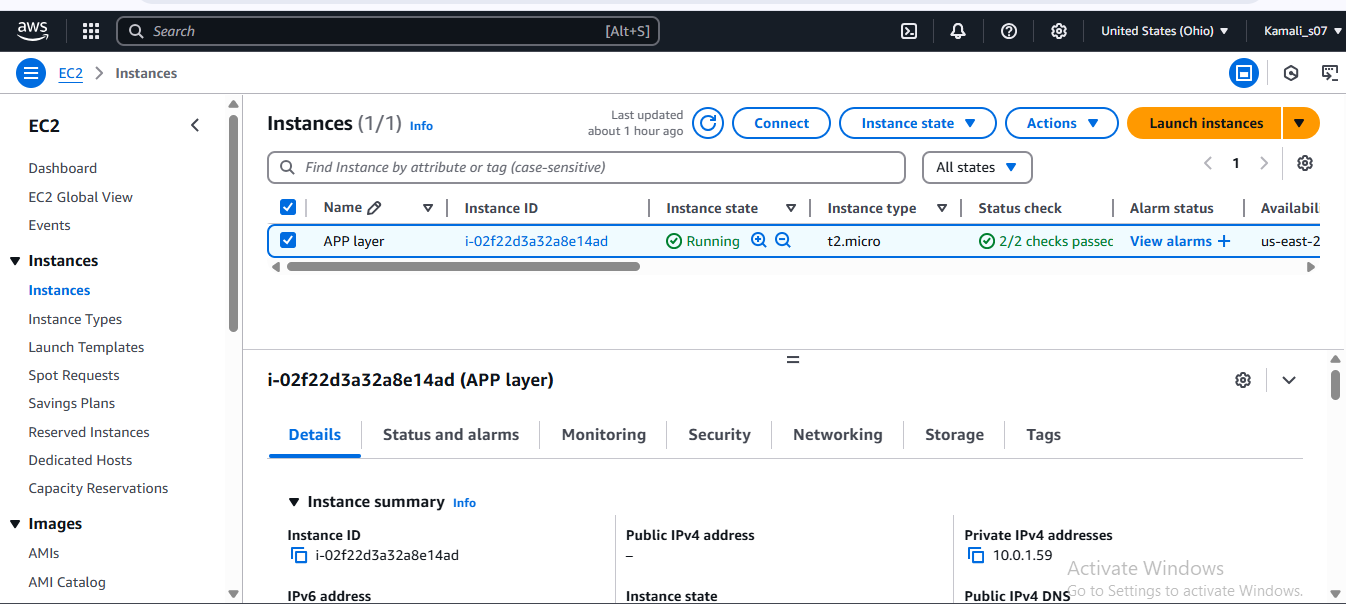Open AMI Catalog in the sidebar

[67, 582]
